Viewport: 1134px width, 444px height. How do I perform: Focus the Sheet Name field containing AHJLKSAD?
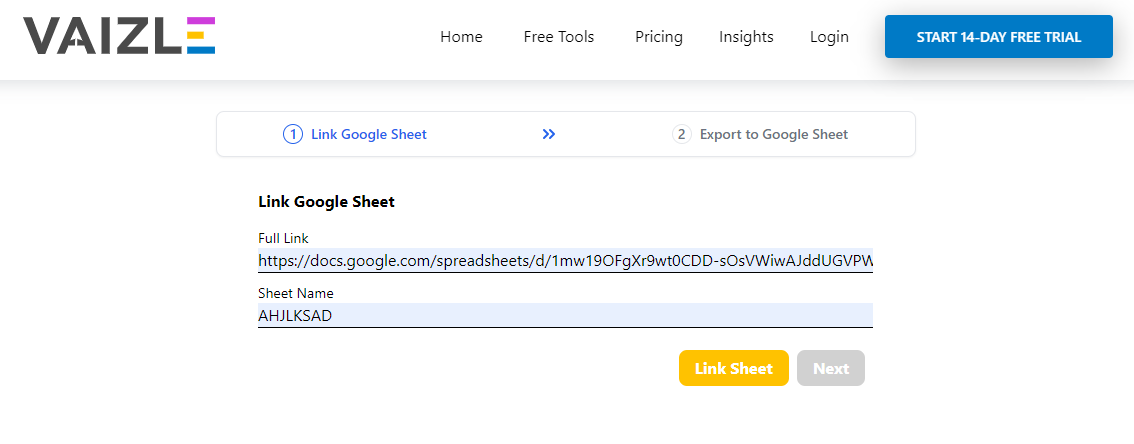(x=566, y=315)
